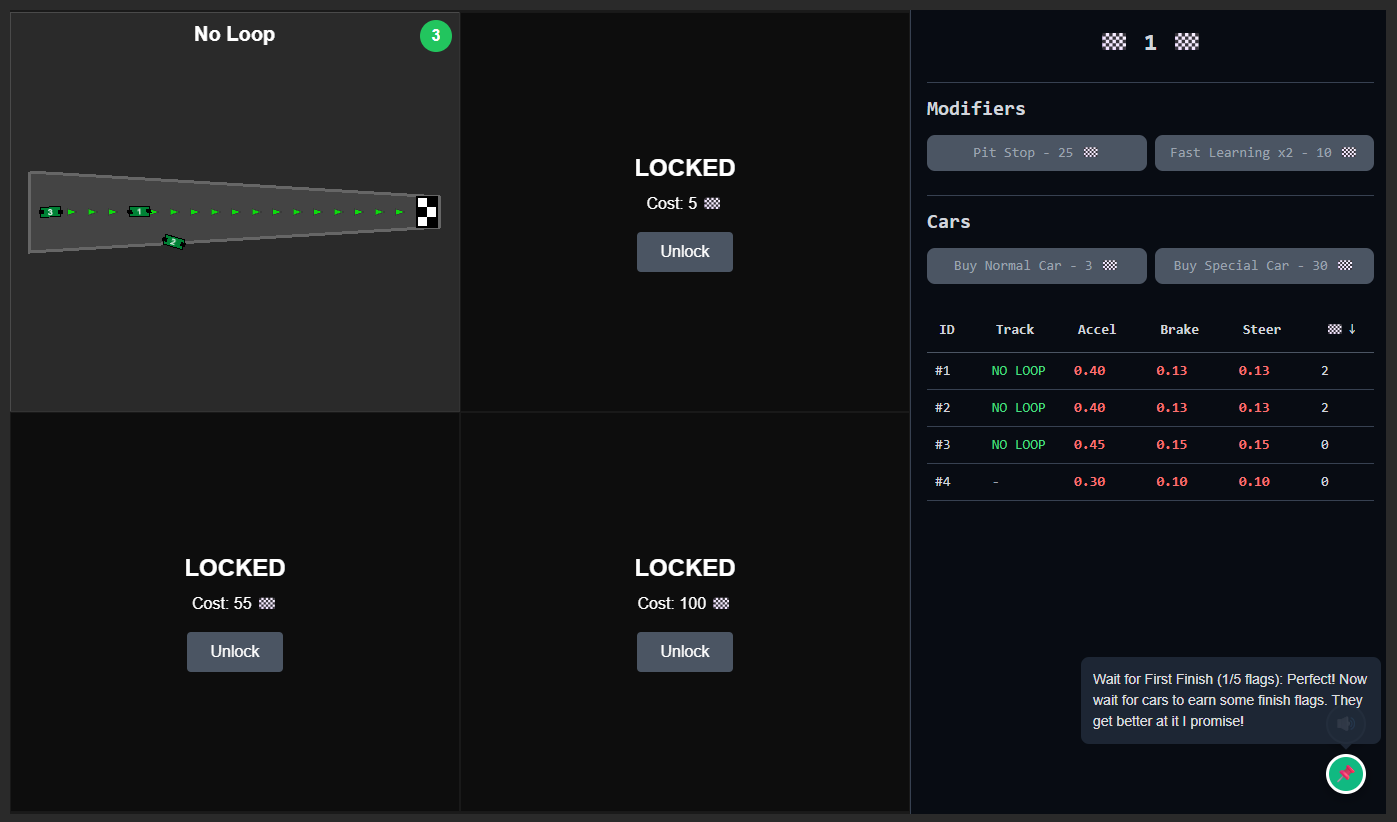Select car number 3 on the track
The height and width of the screenshot is (822, 1397).
click(x=50, y=212)
